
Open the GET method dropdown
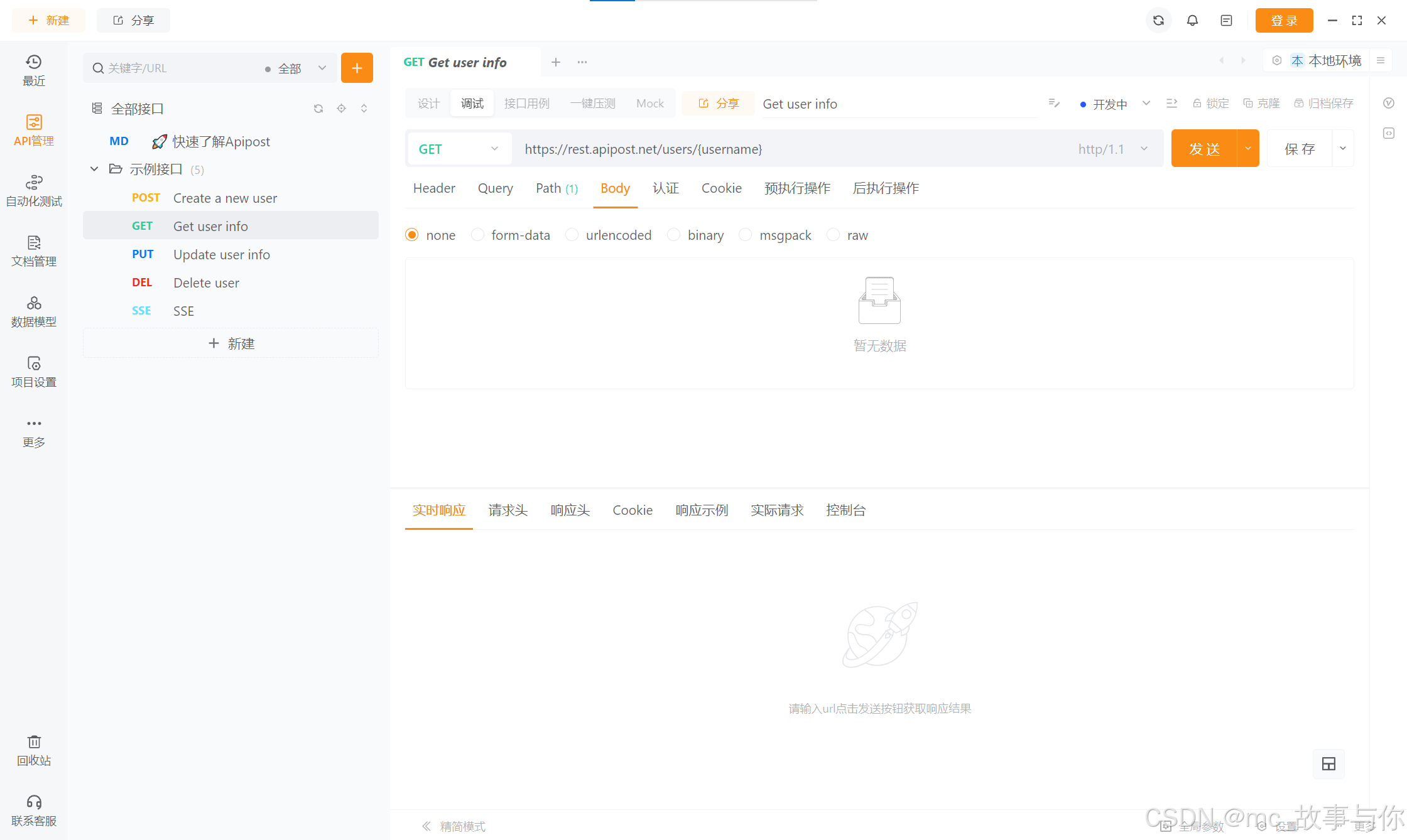(459, 149)
